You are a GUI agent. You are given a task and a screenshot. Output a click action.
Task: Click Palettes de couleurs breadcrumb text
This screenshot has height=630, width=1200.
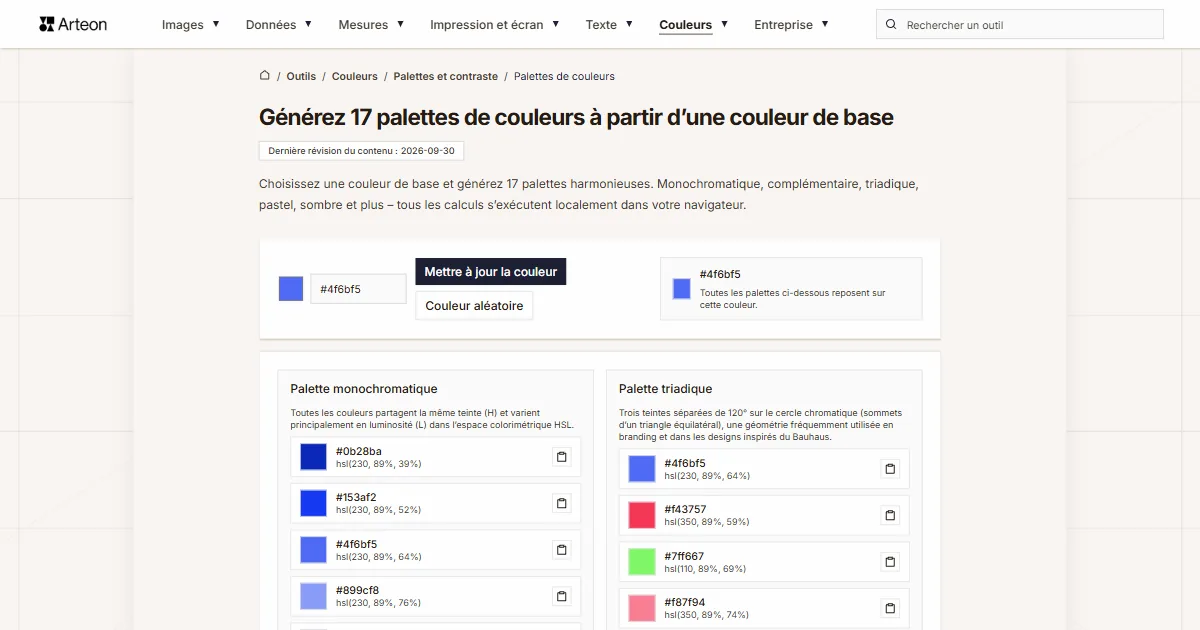564,76
